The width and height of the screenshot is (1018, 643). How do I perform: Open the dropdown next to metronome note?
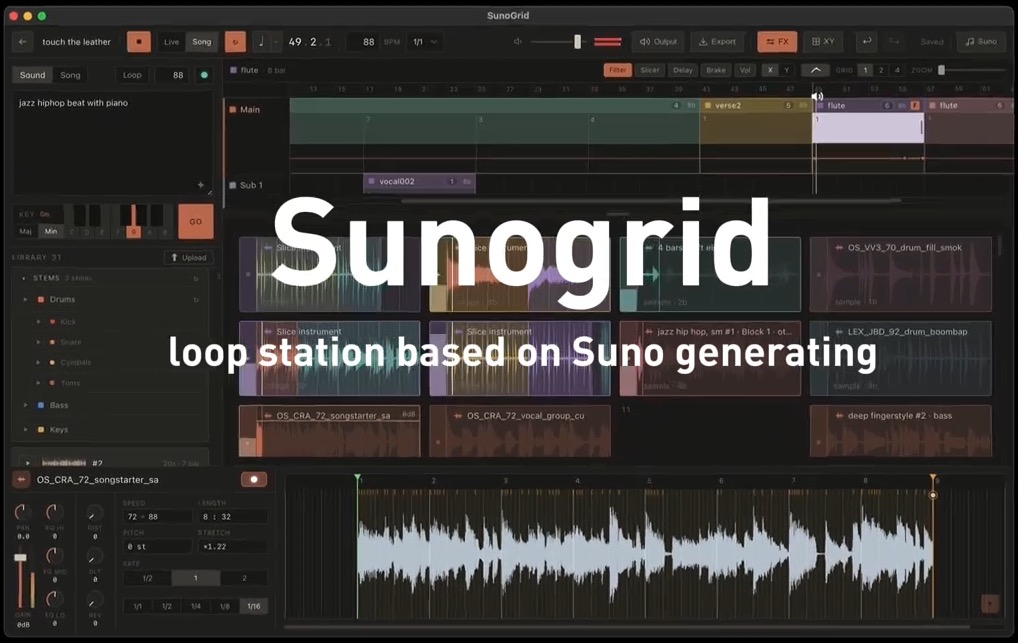click(x=276, y=42)
